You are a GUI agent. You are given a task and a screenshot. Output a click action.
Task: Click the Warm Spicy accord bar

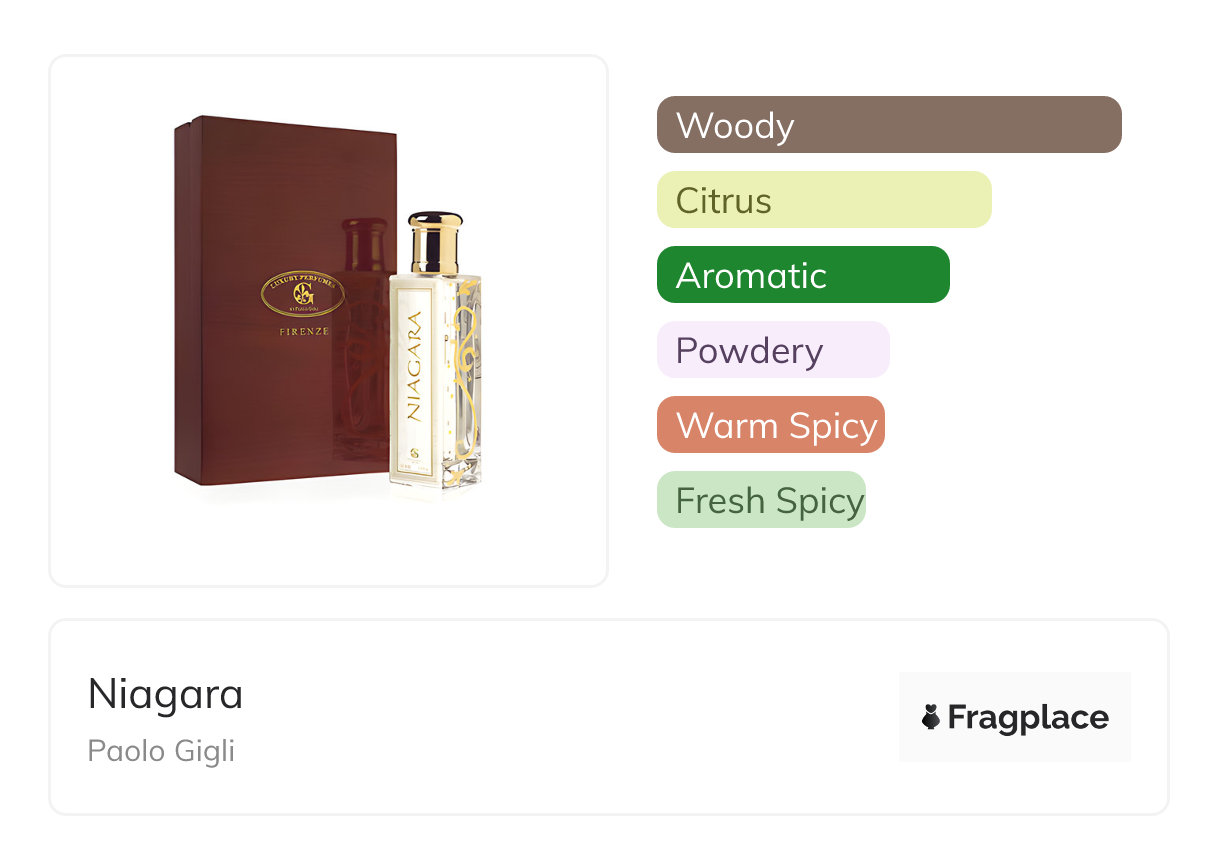771,425
